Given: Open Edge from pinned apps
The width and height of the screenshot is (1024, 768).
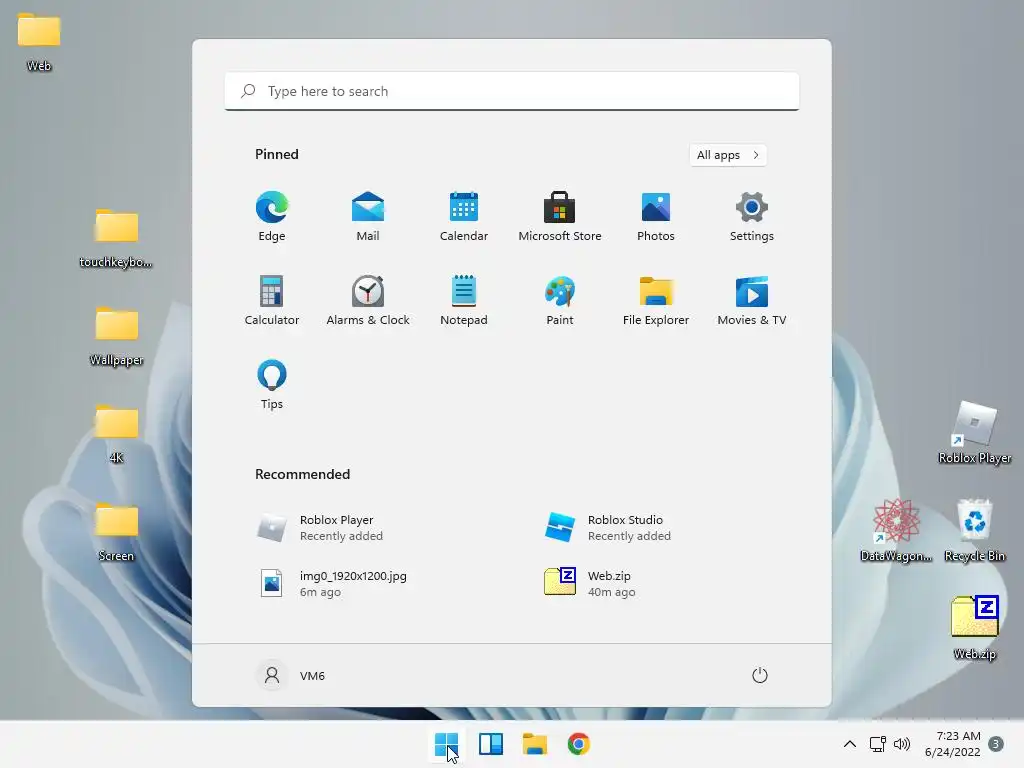Looking at the screenshot, I should tap(272, 217).
